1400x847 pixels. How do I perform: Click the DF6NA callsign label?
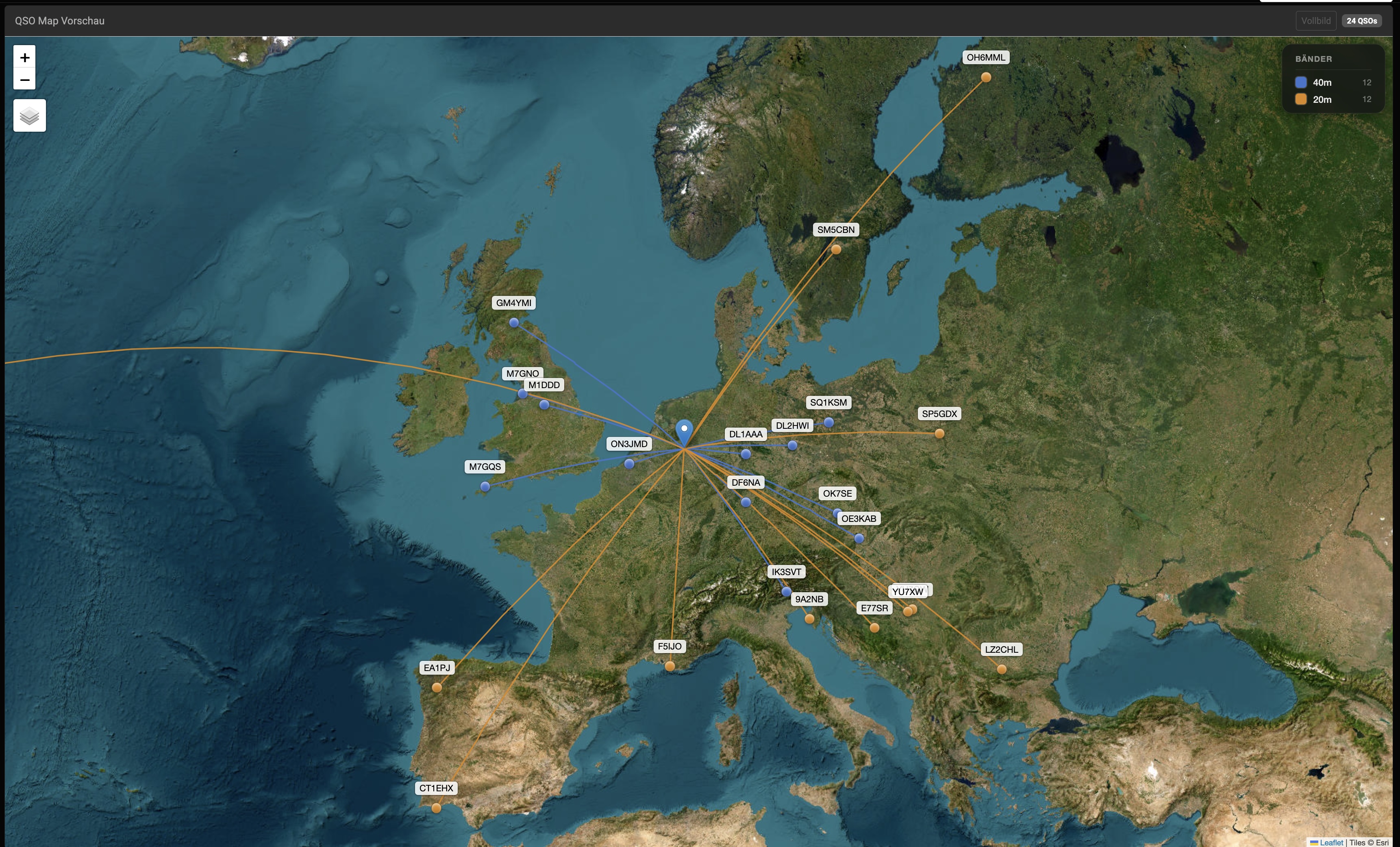click(746, 483)
